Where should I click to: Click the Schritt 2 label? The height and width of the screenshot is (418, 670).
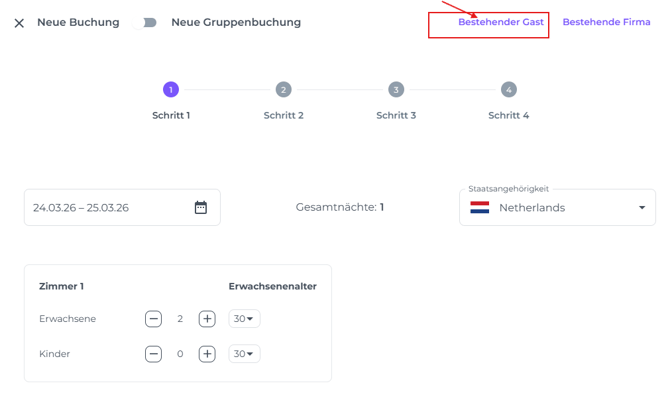click(283, 115)
